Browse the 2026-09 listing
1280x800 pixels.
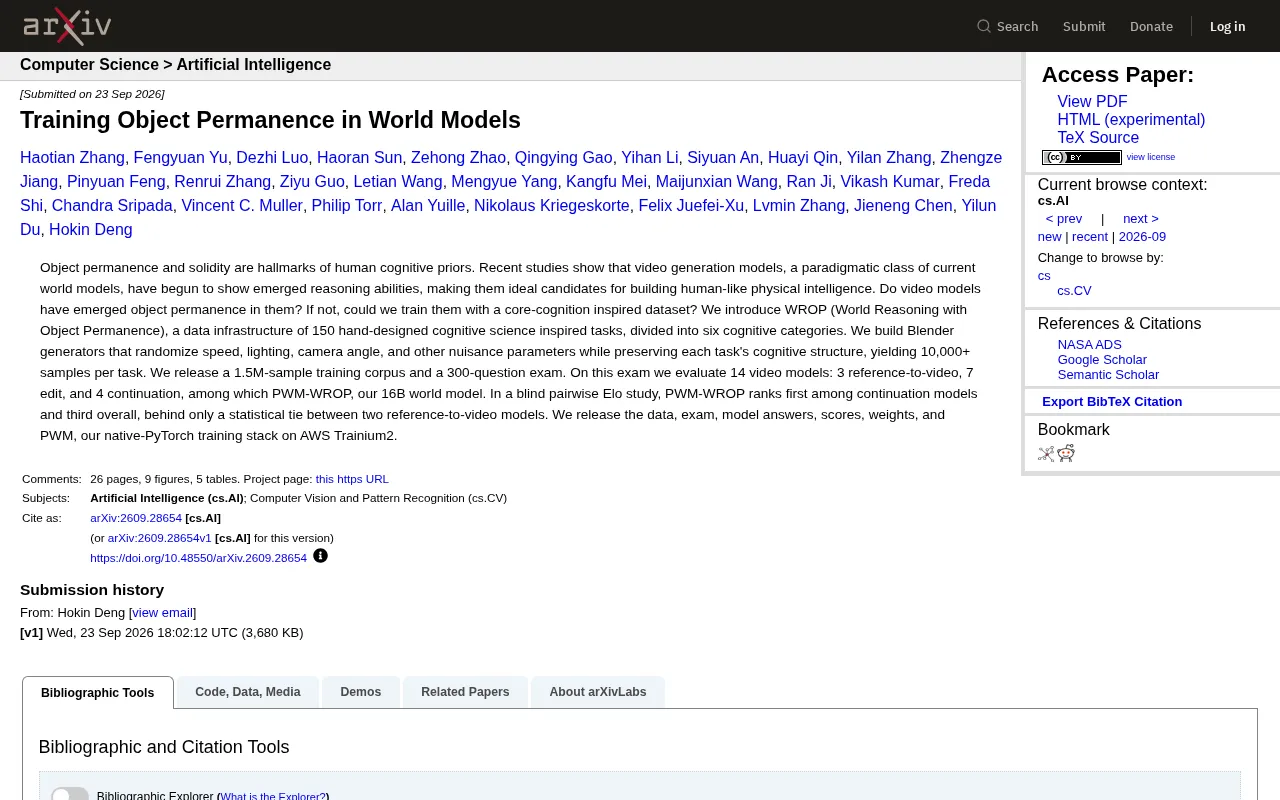coord(1142,237)
